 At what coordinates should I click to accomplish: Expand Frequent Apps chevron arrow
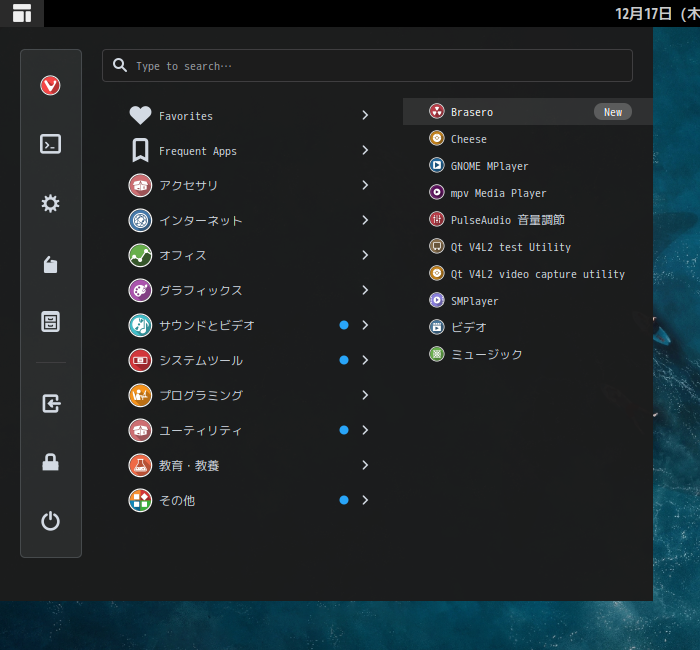[x=365, y=150]
